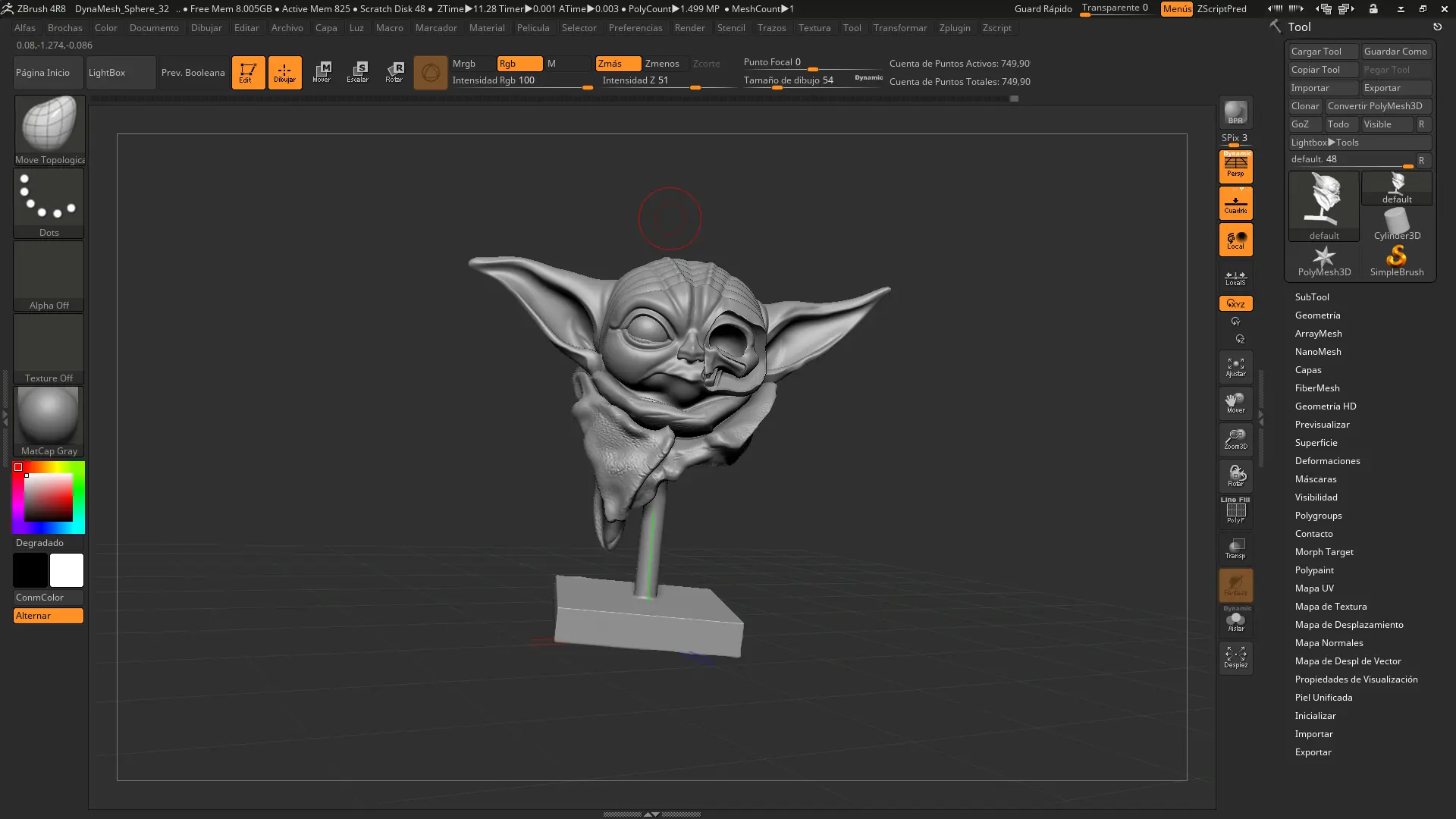
Task: Expand the NanoMesh section
Action: tap(1318, 352)
